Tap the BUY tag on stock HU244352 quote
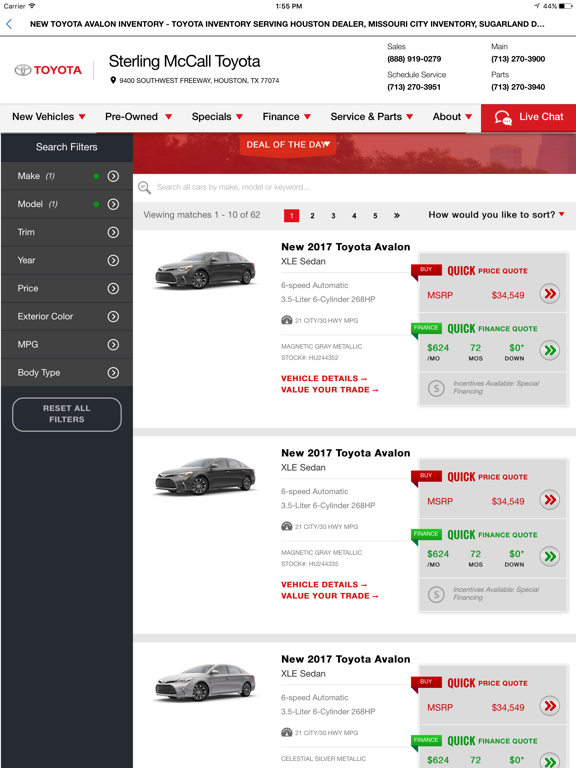 click(x=426, y=270)
